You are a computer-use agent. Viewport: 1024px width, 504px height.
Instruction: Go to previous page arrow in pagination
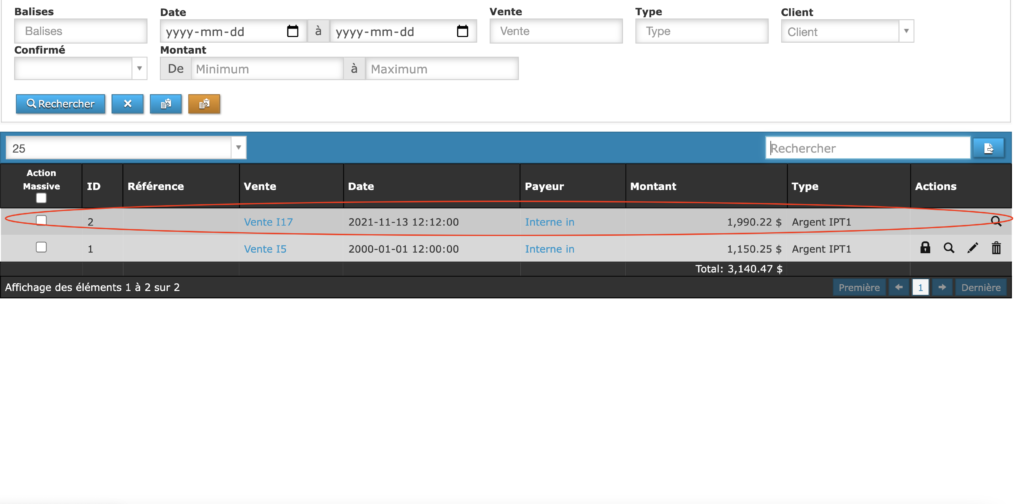(899, 287)
